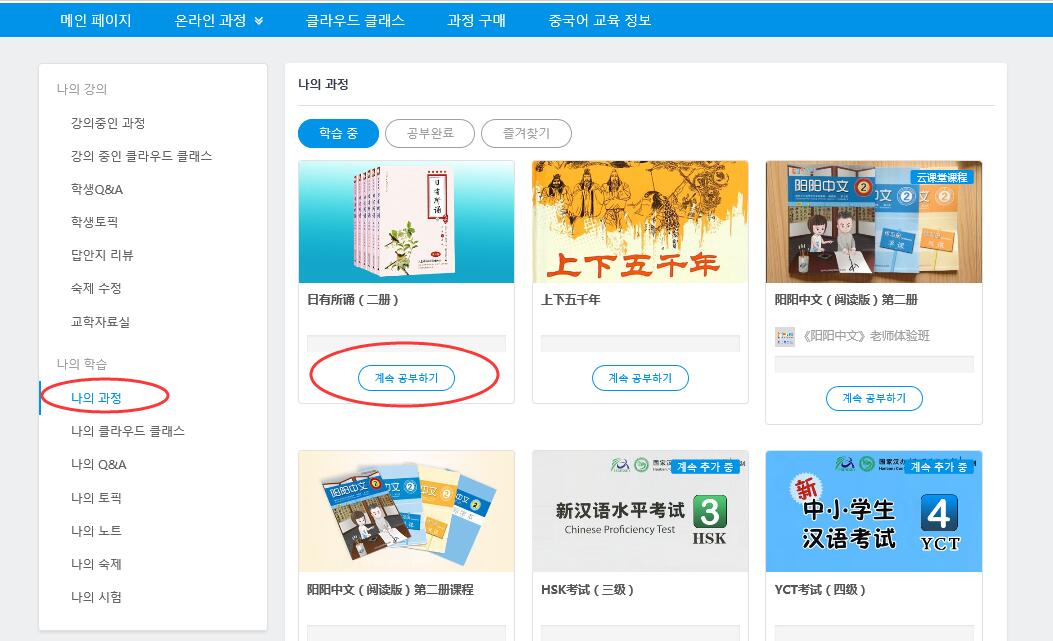
Task: Go to 클라우드 클래스 in top nav
Action: (355, 20)
